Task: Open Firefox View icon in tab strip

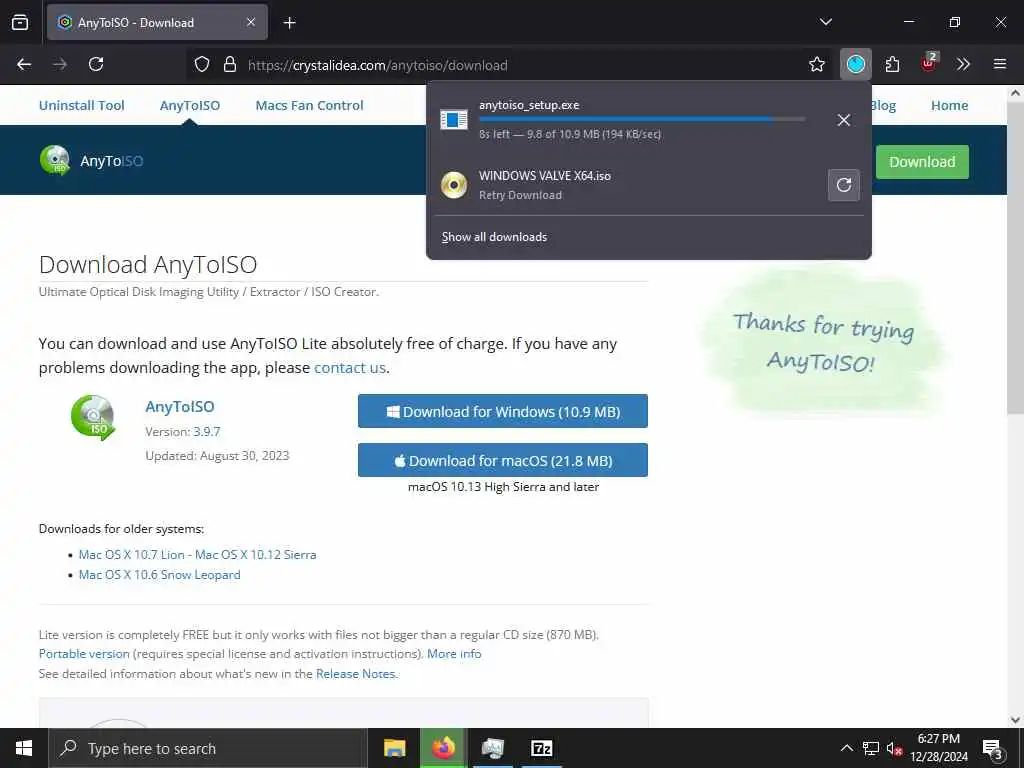Action: 20,22
